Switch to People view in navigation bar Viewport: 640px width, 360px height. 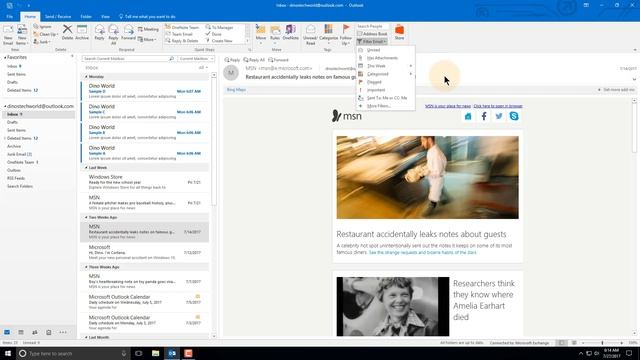35,332
